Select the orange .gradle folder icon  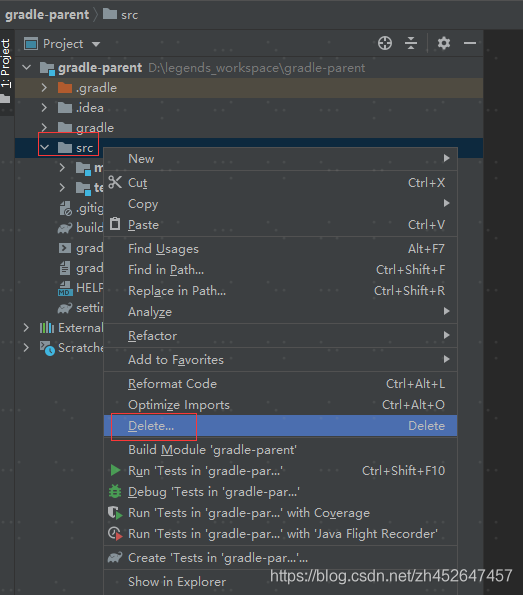[x=65, y=88]
